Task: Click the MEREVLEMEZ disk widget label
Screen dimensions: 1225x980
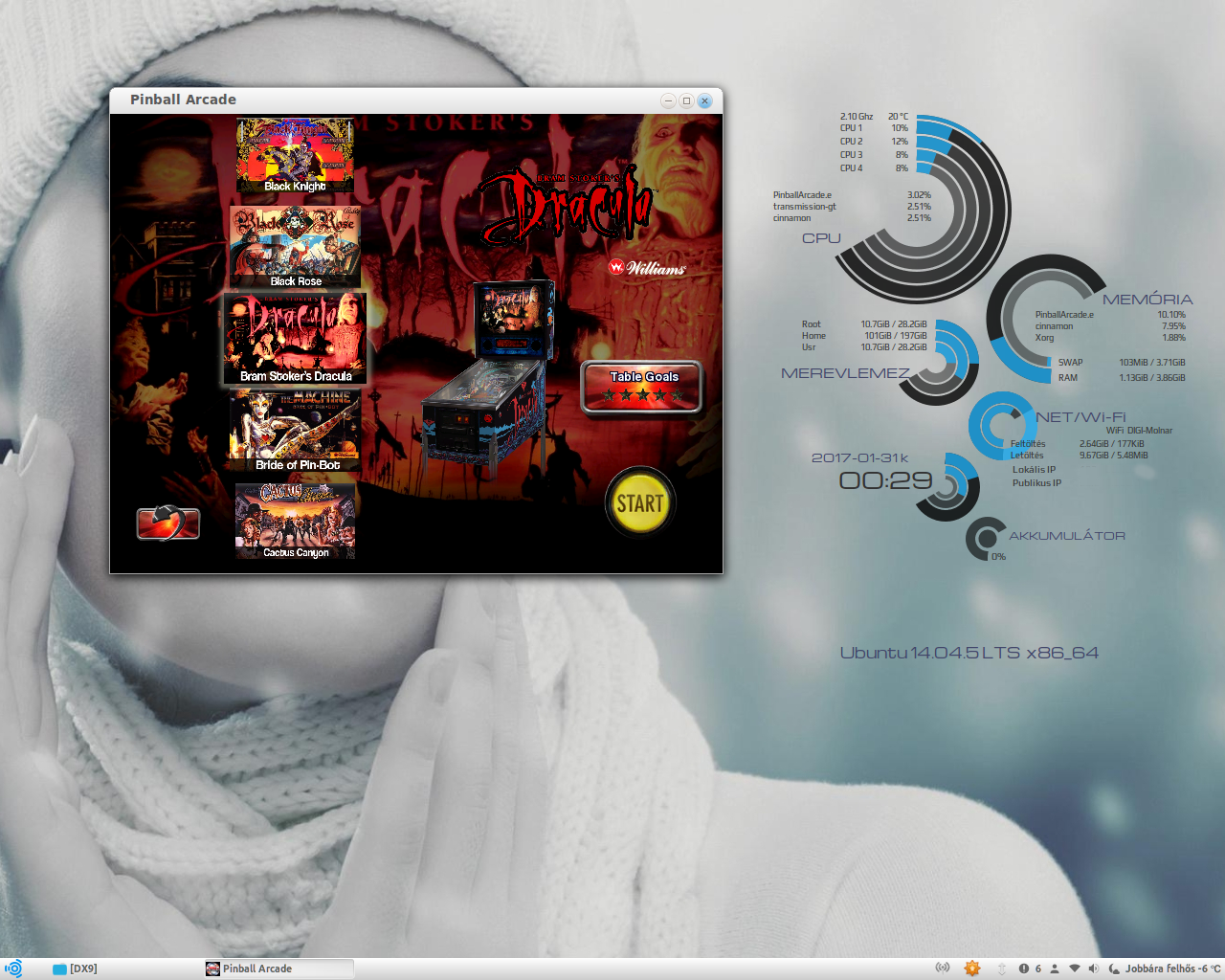Action: click(845, 373)
